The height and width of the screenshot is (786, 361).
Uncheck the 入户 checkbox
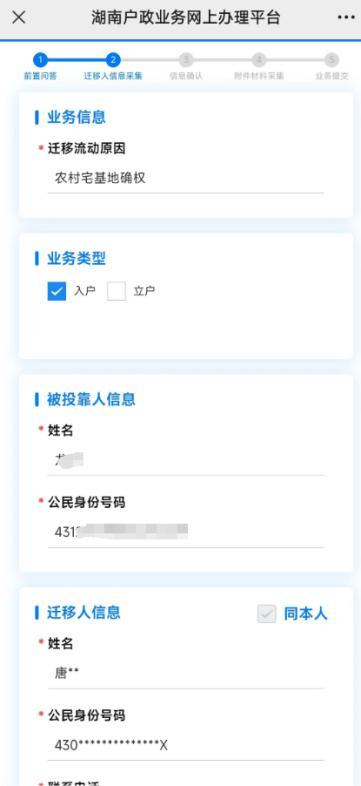tap(57, 291)
